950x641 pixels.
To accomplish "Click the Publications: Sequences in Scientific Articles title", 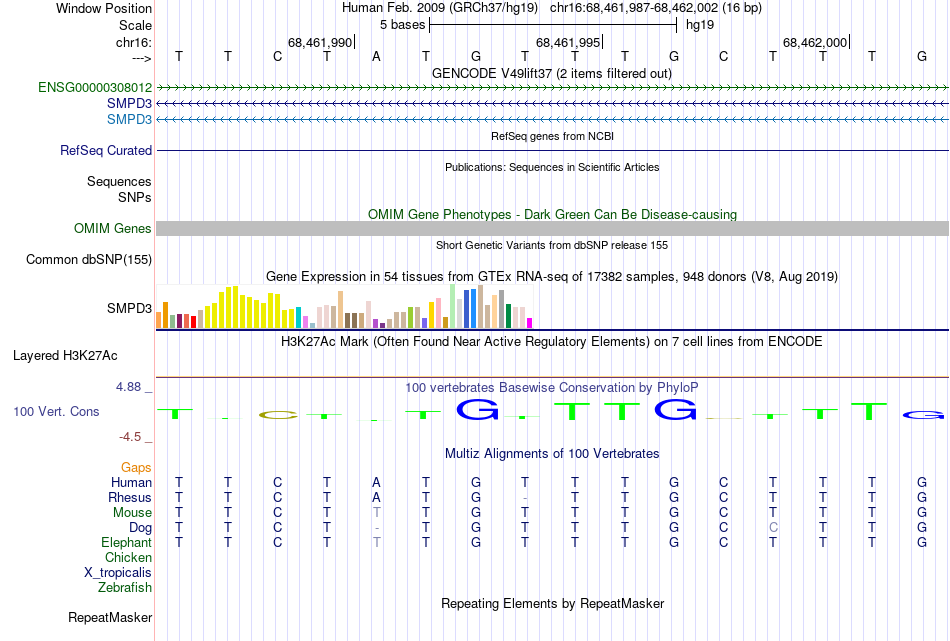I will click(552, 167).
